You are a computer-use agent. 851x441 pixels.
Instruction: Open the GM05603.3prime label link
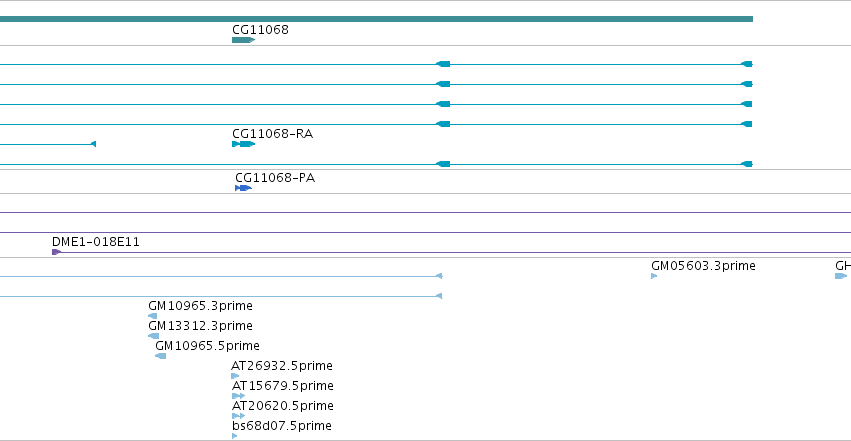coord(703,266)
